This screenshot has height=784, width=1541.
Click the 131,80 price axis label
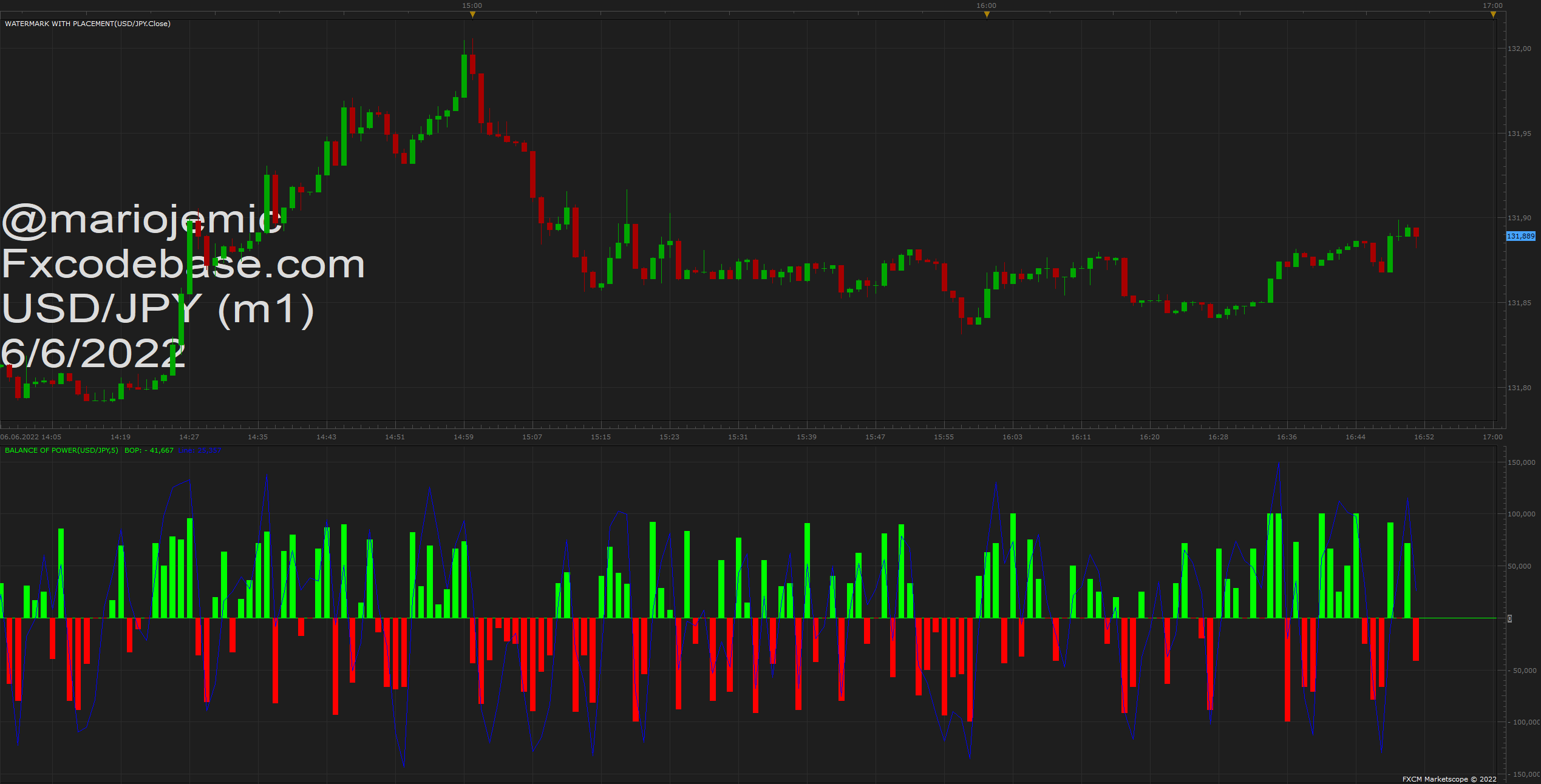(1519, 388)
